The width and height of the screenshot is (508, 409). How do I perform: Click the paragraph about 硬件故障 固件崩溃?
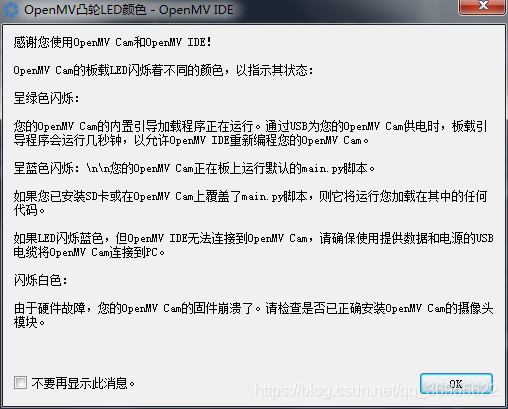[253, 315]
